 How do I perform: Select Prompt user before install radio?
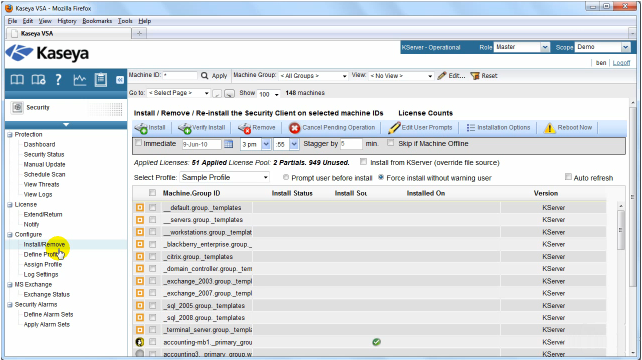(x=286, y=177)
